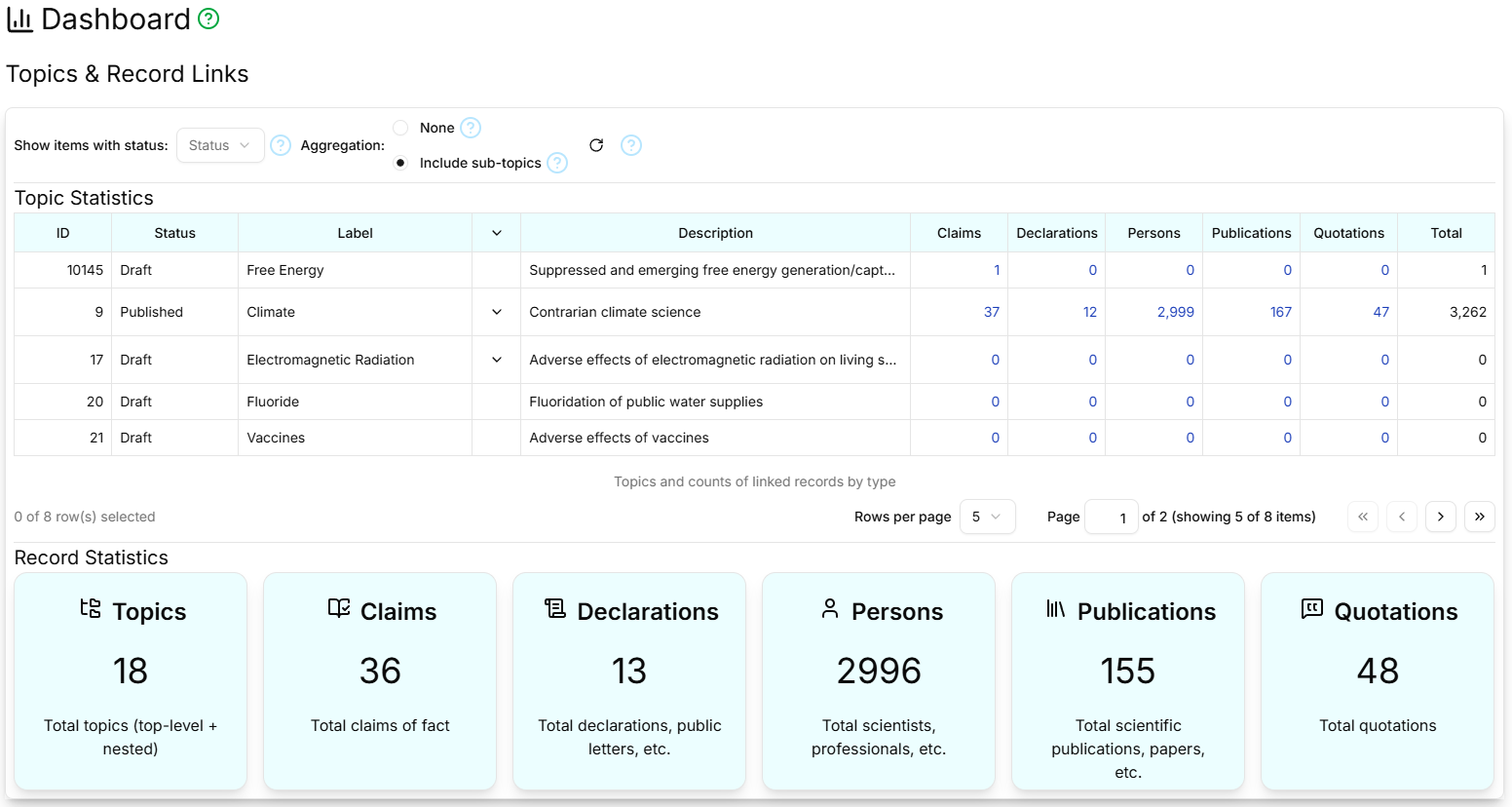
Task: Click 'Fluoridation of public water supplies' description
Action: pos(646,402)
